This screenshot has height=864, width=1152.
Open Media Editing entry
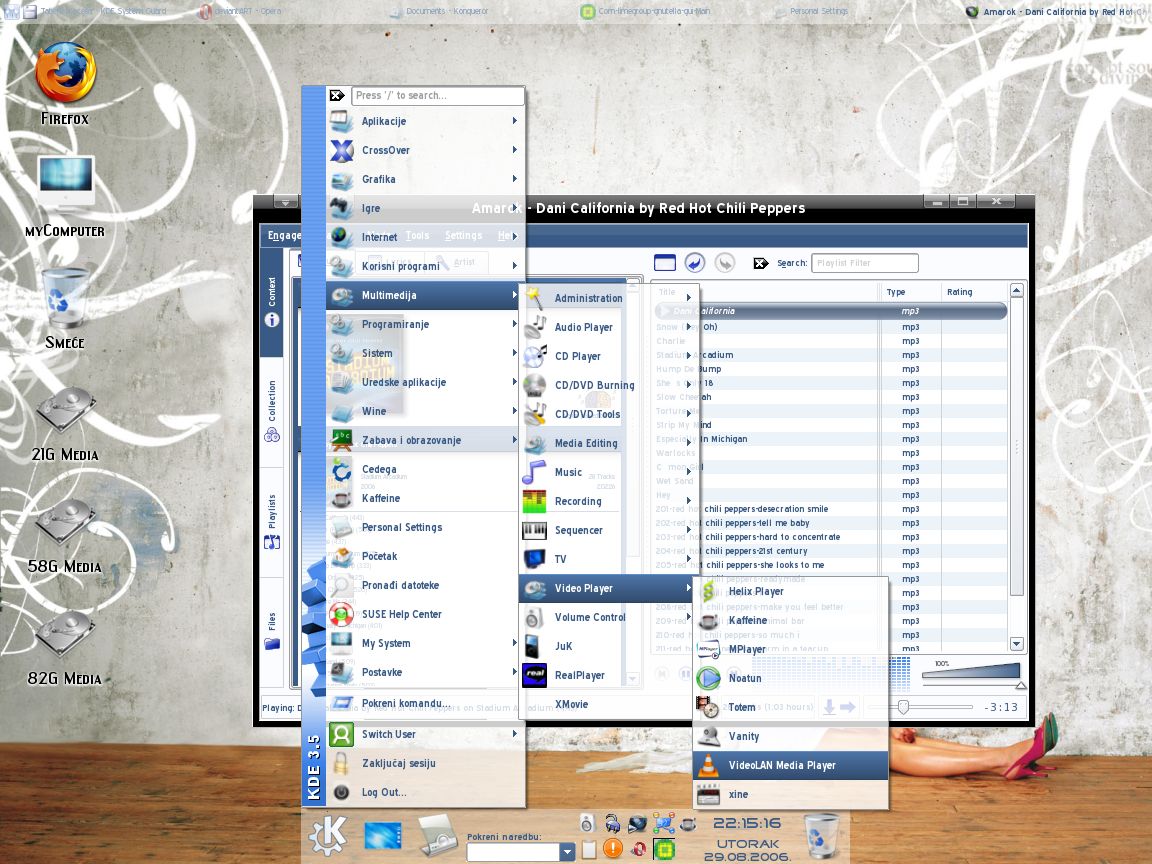tap(607, 443)
